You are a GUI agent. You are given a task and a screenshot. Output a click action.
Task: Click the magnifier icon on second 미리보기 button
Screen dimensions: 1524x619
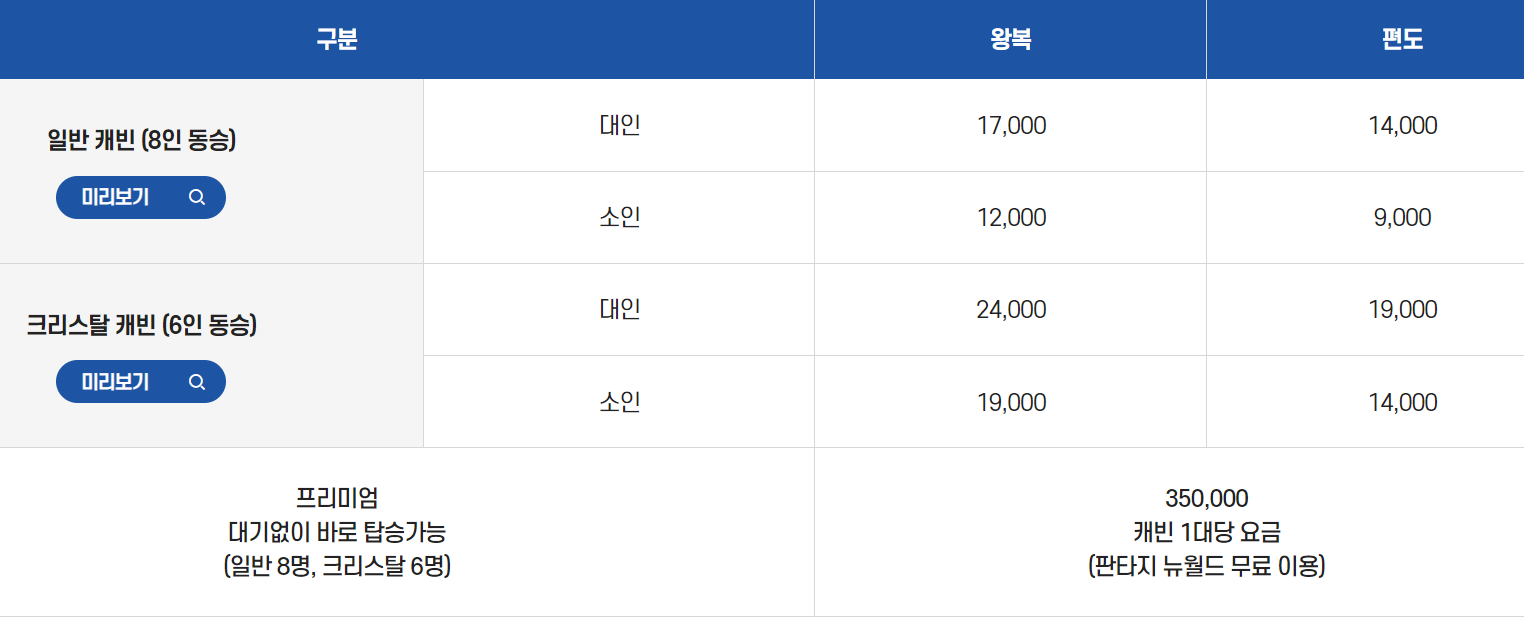197,381
